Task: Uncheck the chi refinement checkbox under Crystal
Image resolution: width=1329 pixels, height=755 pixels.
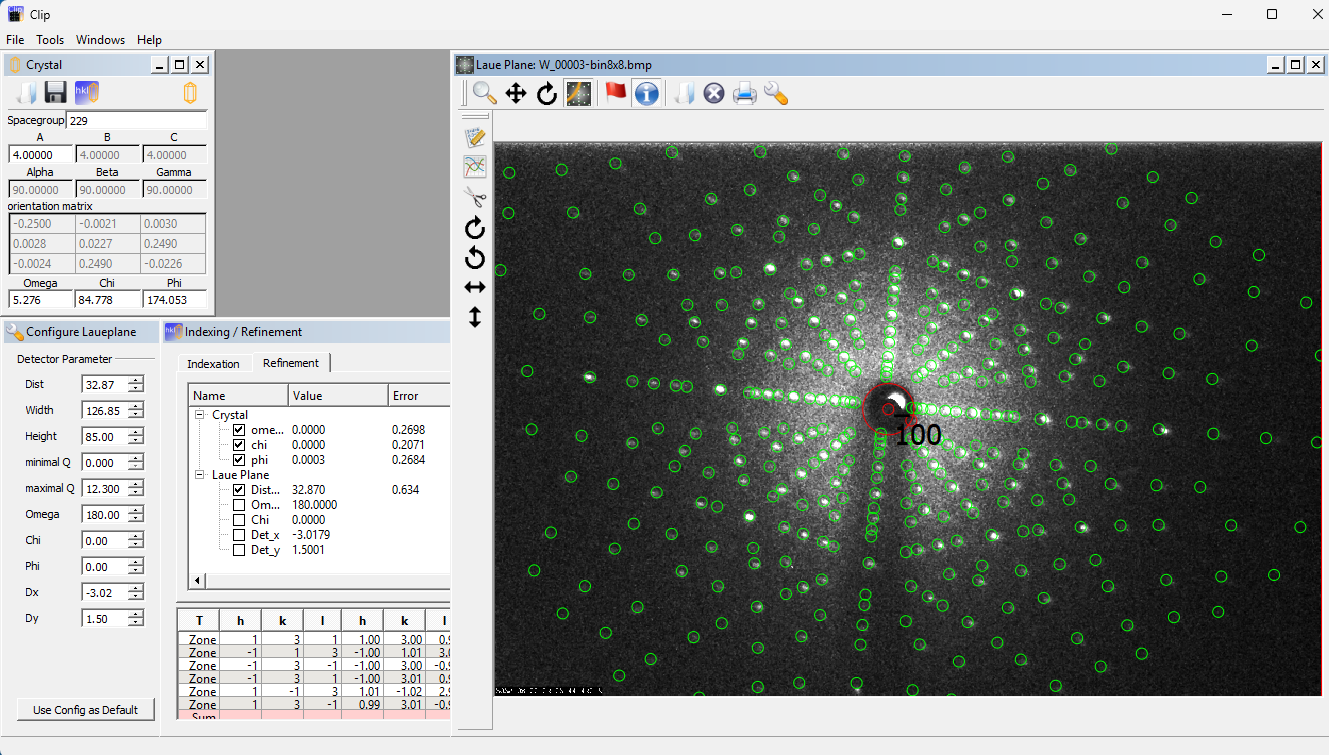Action: (x=239, y=445)
